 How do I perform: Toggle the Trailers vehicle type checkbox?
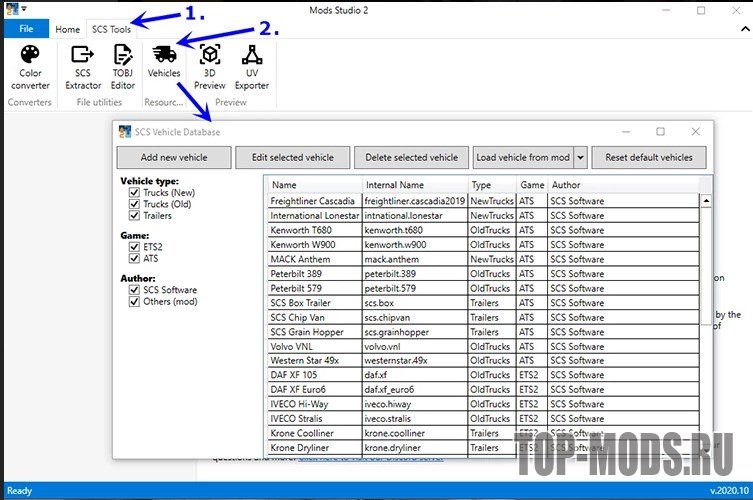(x=135, y=215)
